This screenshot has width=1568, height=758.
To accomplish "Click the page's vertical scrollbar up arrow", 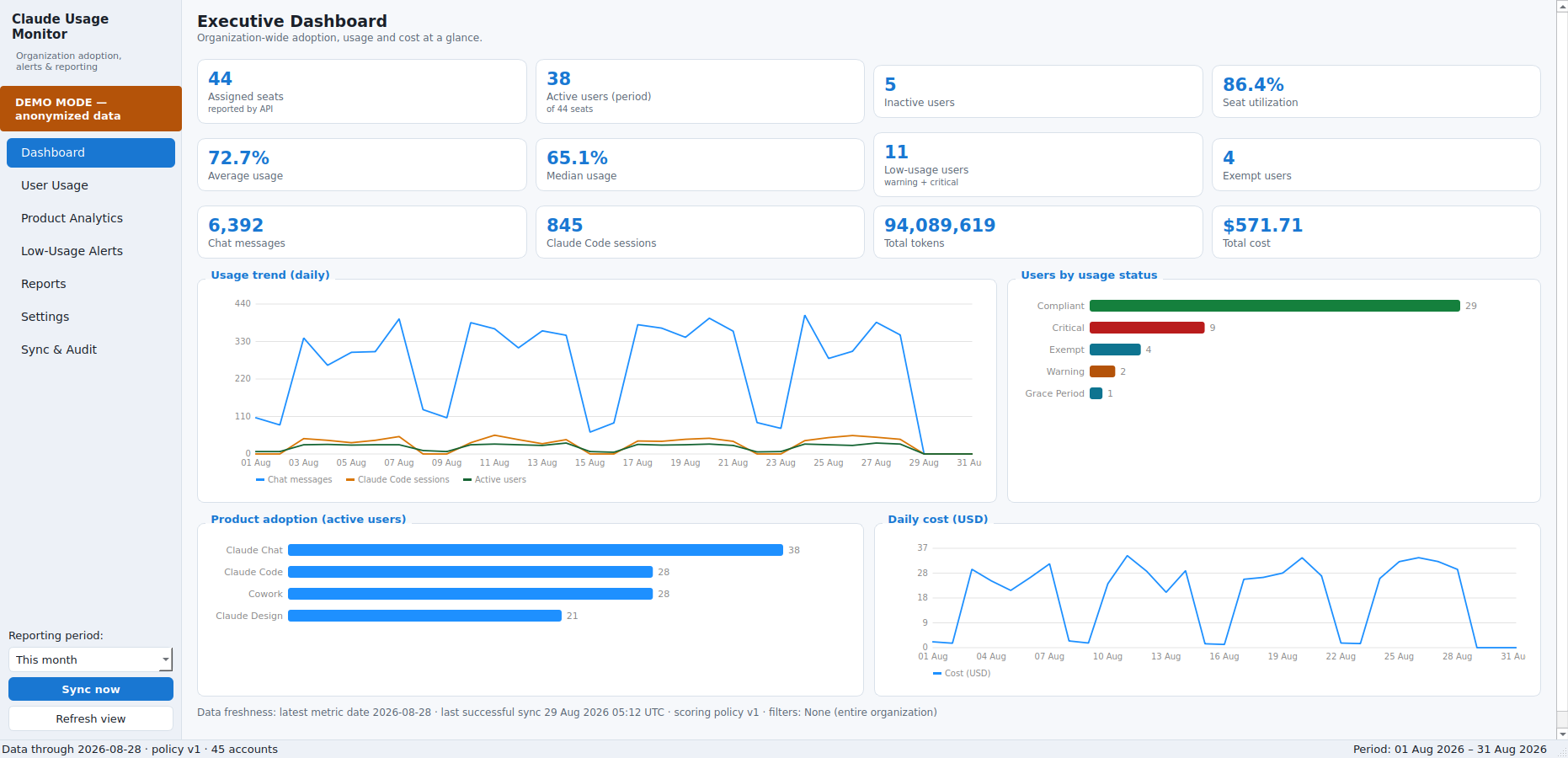I will point(1562,6).
